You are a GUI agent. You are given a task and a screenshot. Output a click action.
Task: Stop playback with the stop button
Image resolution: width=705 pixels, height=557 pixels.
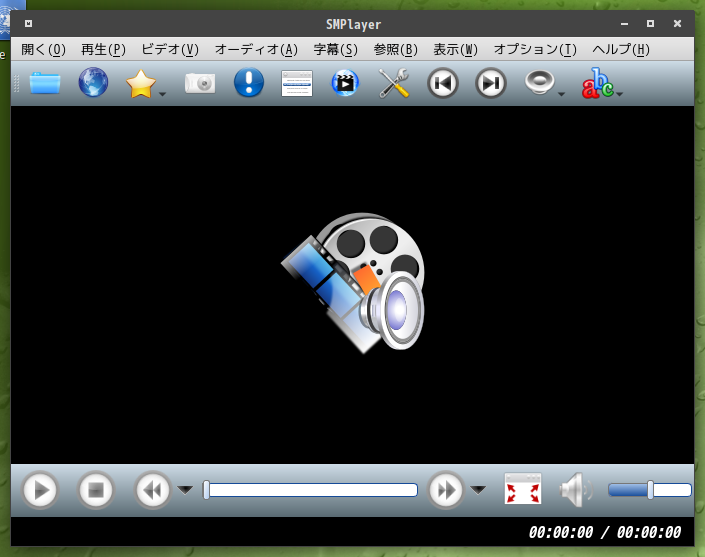coord(96,490)
